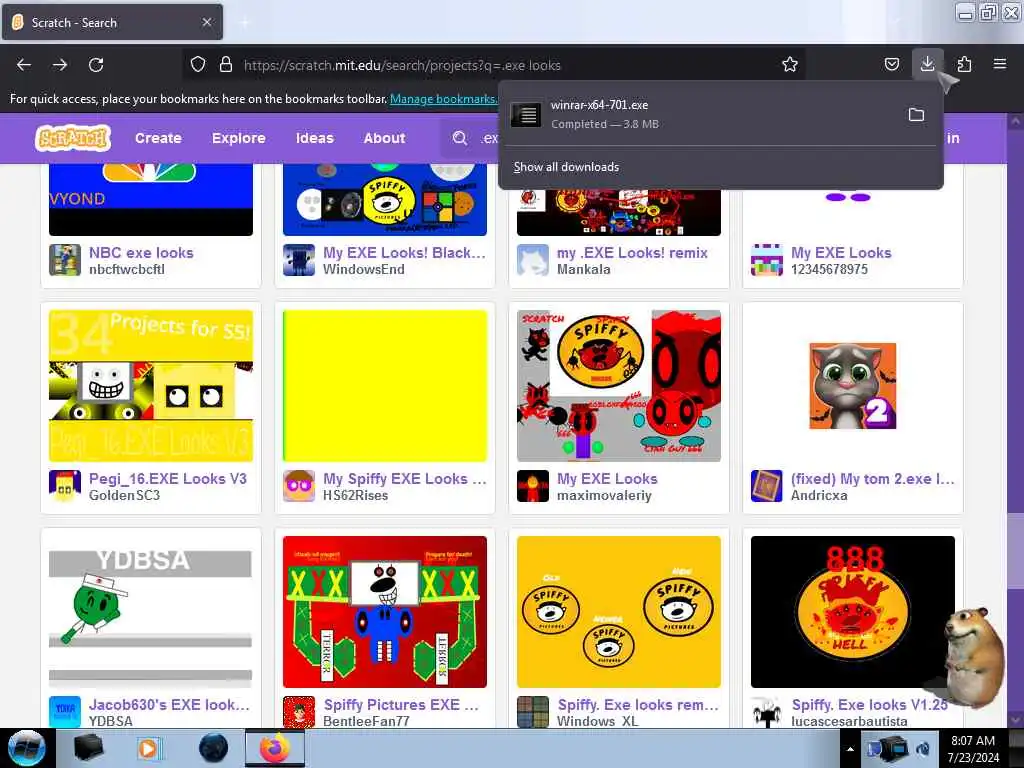Image resolution: width=1024 pixels, height=768 pixels.
Task: Open Firefox application hamburger menu
Action: click(999, 65)
